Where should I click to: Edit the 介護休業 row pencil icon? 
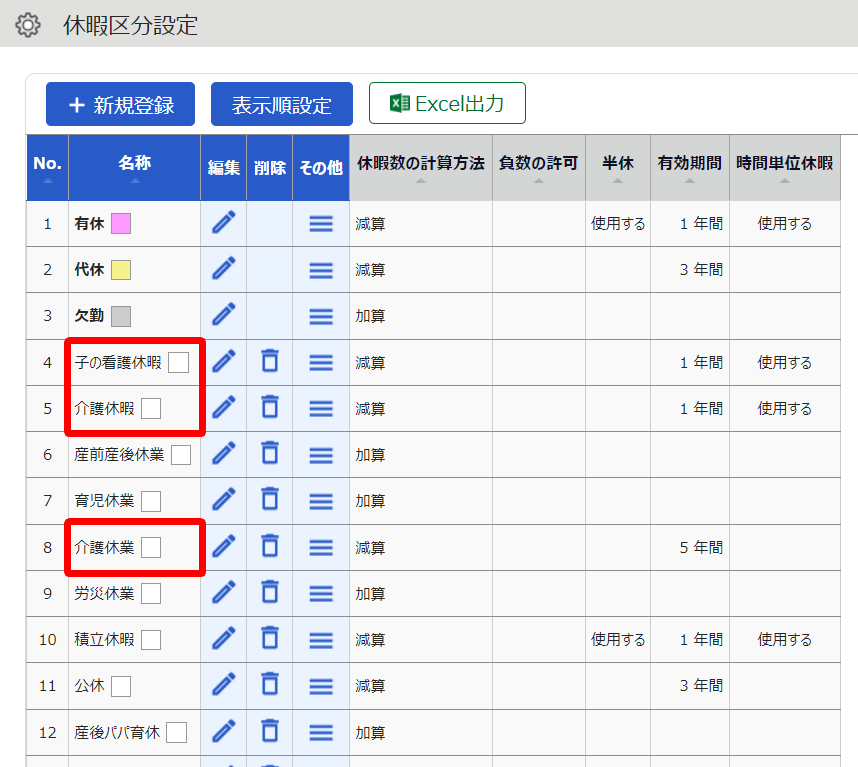[224, 547]
